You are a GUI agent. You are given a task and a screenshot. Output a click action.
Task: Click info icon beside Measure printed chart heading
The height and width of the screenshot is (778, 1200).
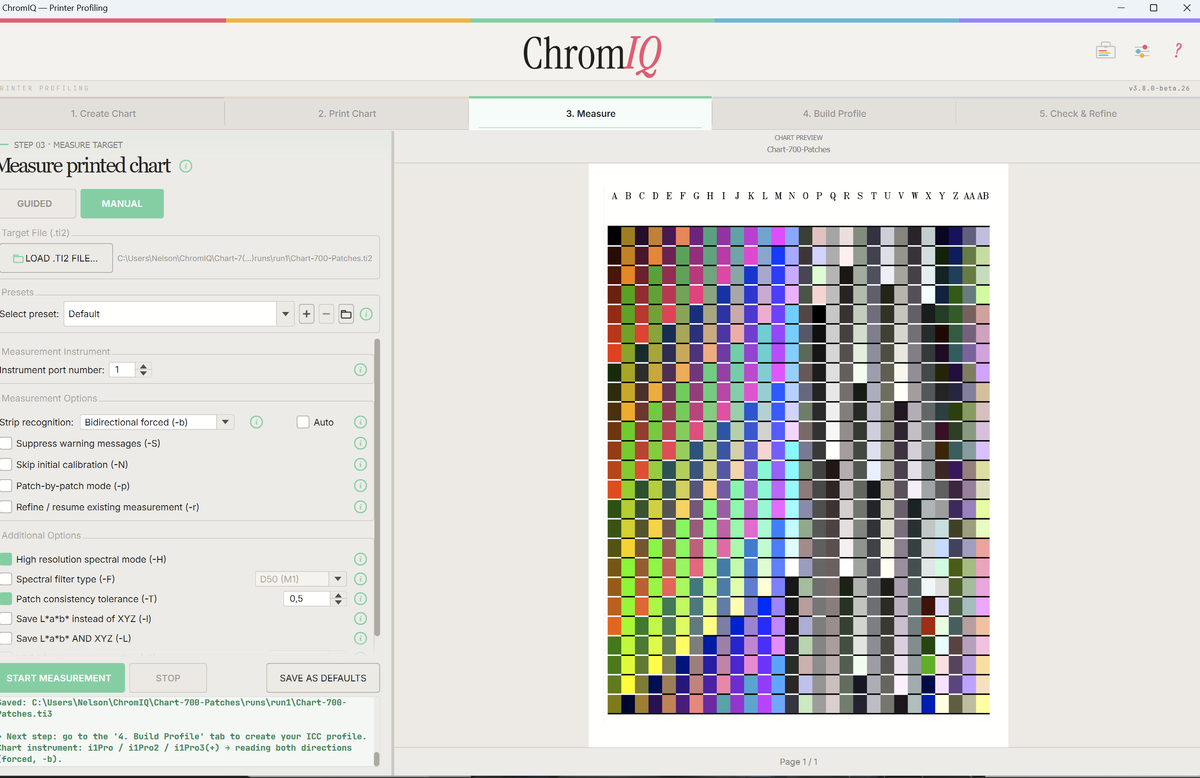click(x=186, y=166)
